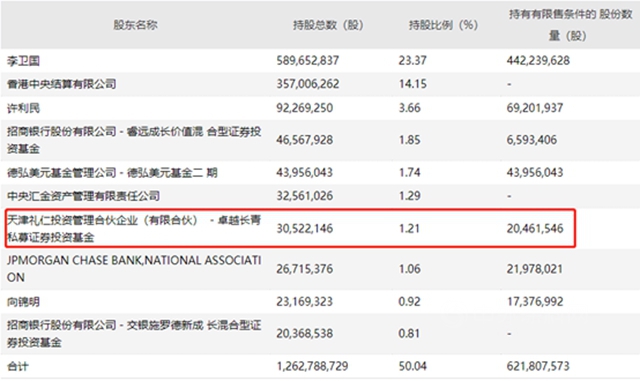Screen dimensions: 640x381
Task: Select the value 357,006,262
Action: 308,84
